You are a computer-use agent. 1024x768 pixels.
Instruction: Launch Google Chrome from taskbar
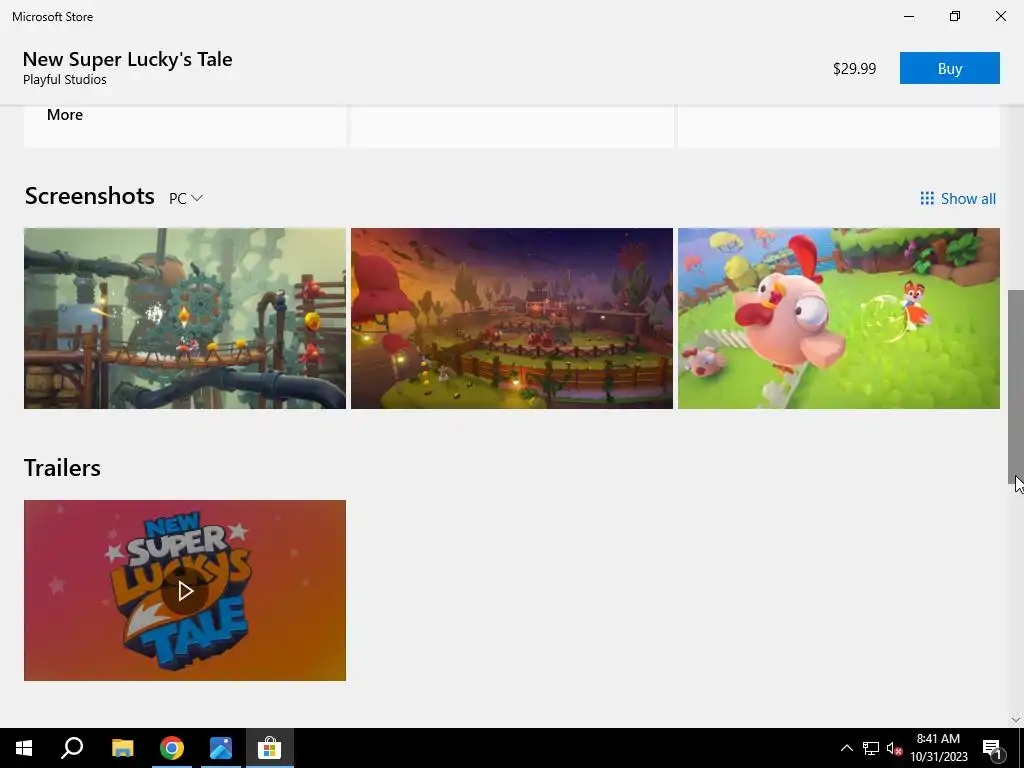tap(172, 748)
